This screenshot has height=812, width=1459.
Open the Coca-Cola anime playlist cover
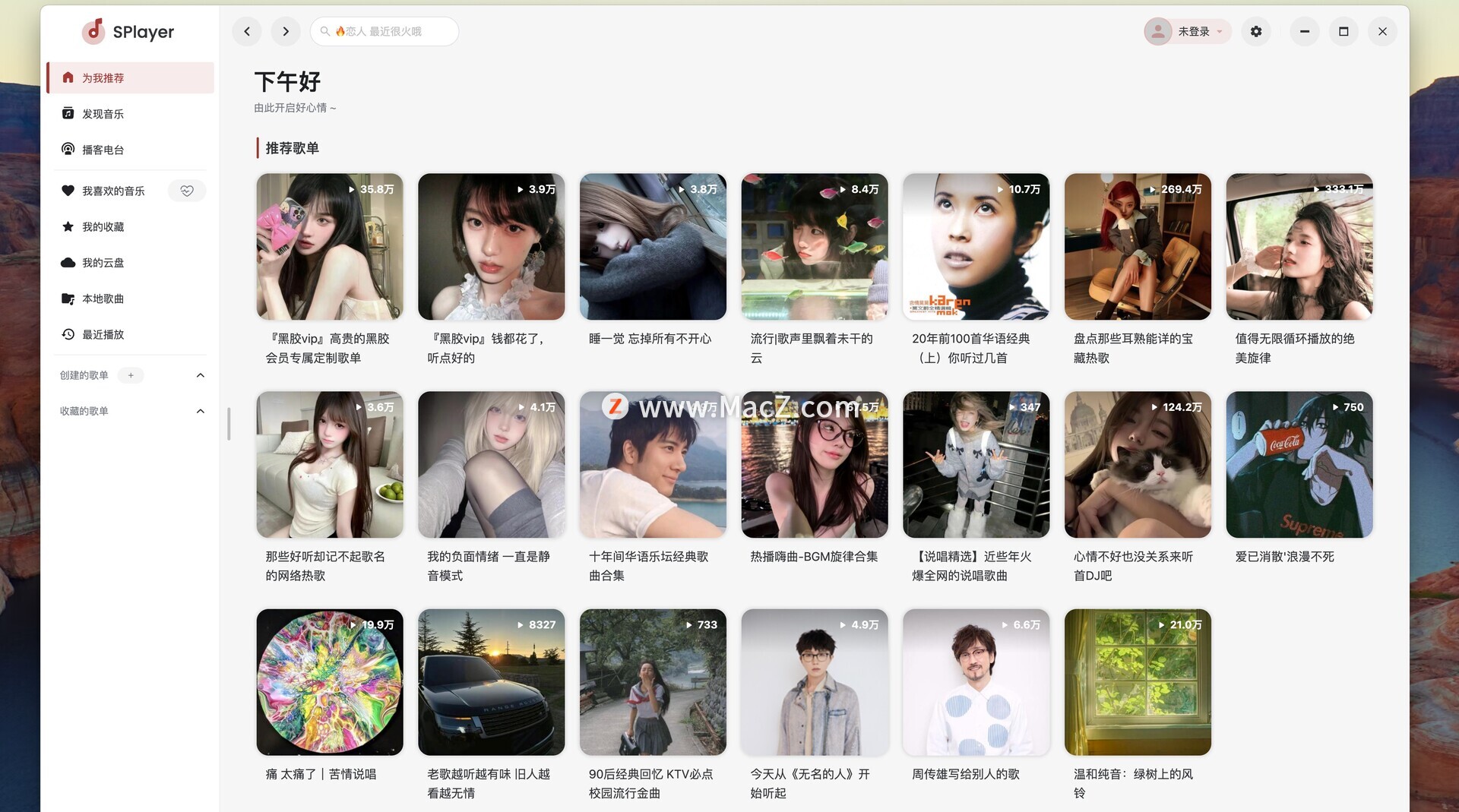click(1299, 464)
